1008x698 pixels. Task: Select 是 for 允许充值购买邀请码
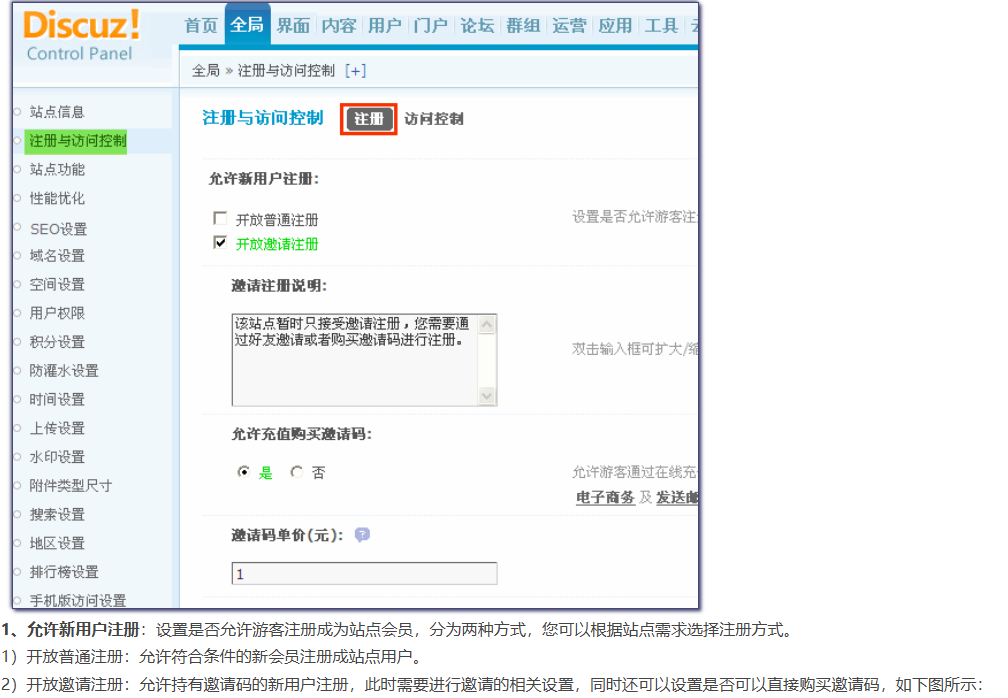pos(243,472)
